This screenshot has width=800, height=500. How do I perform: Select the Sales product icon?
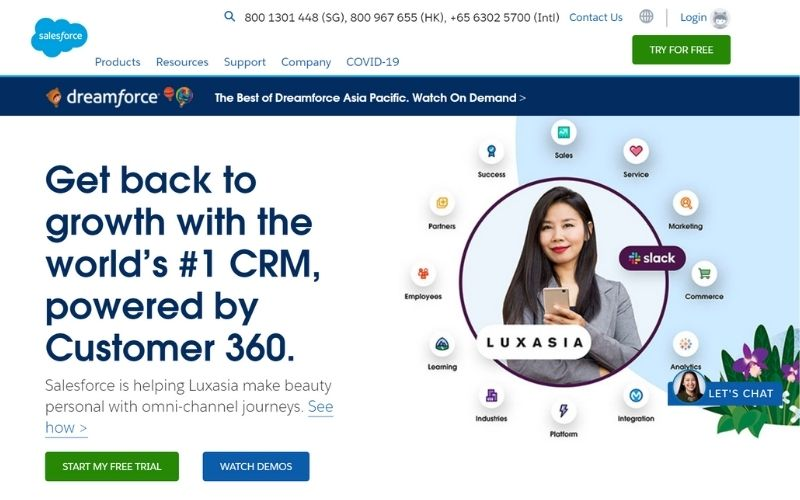(563, 133)
